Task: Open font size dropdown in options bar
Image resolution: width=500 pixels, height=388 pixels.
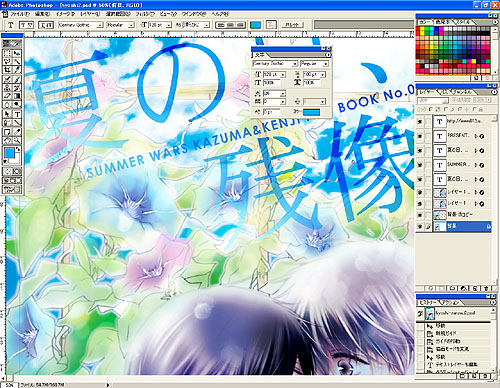Action: (169, 25)
